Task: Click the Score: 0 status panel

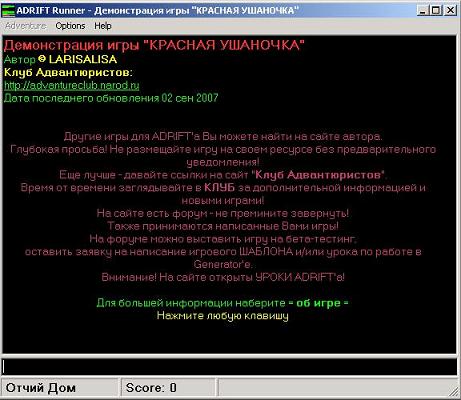Action: [x=169, y=388]
